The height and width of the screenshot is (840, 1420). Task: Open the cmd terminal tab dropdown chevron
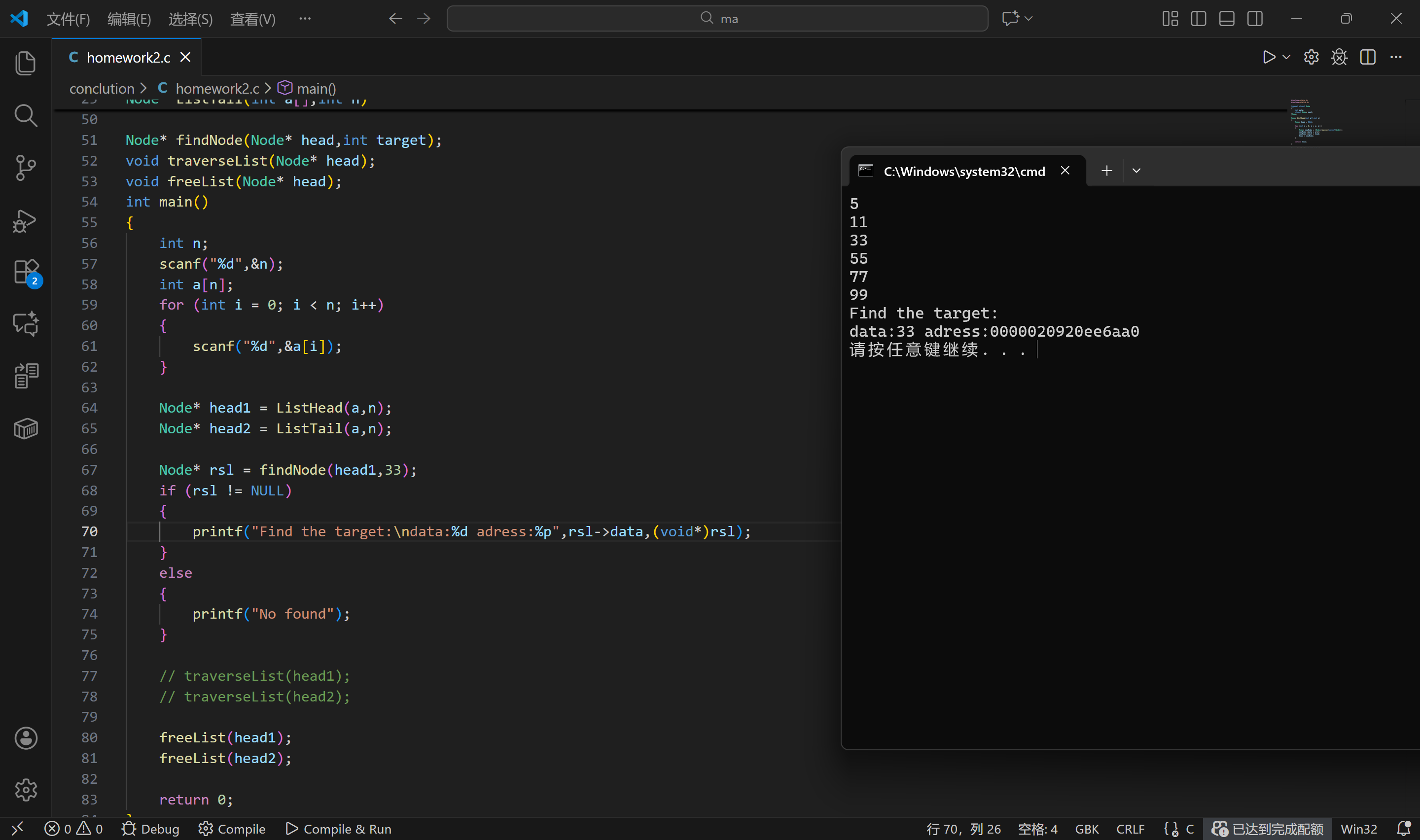pyautogui.click(x=1136, y=171)
